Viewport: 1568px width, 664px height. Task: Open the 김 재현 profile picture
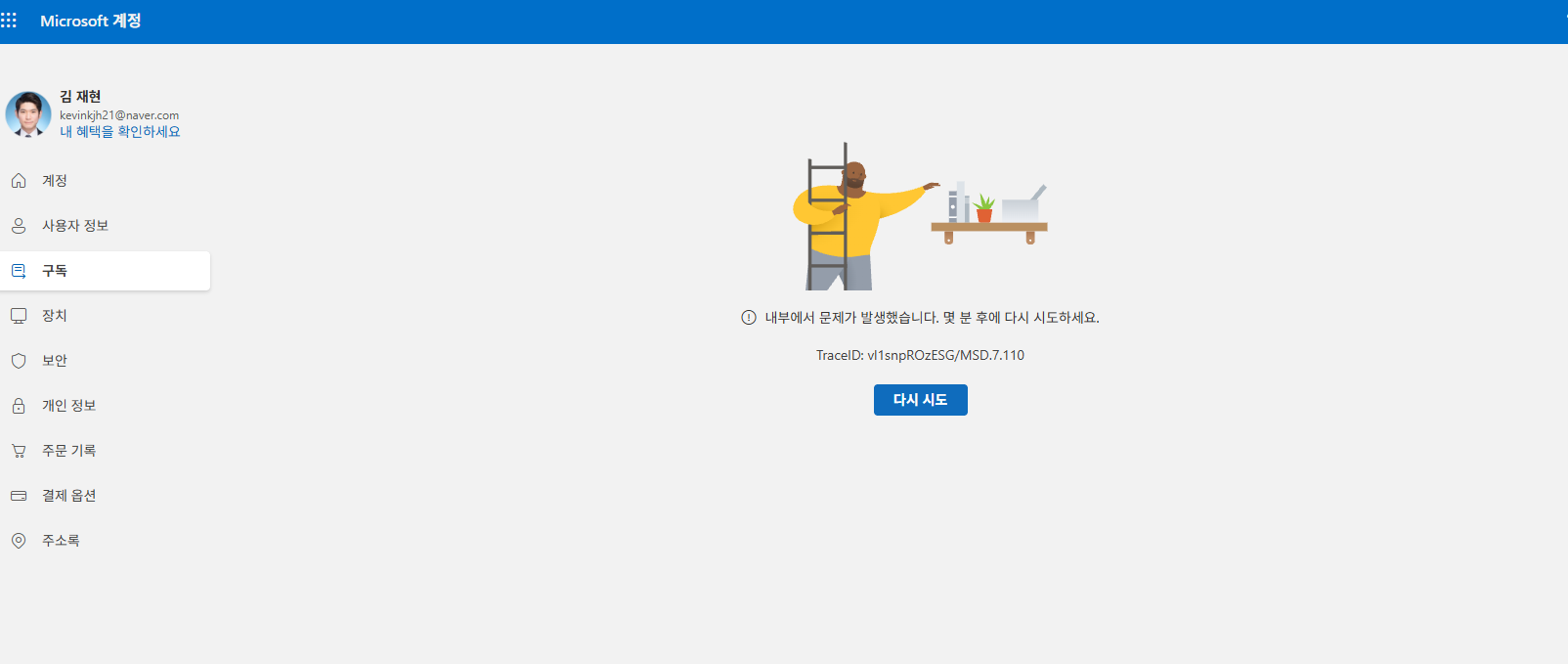tap(28, 114)
